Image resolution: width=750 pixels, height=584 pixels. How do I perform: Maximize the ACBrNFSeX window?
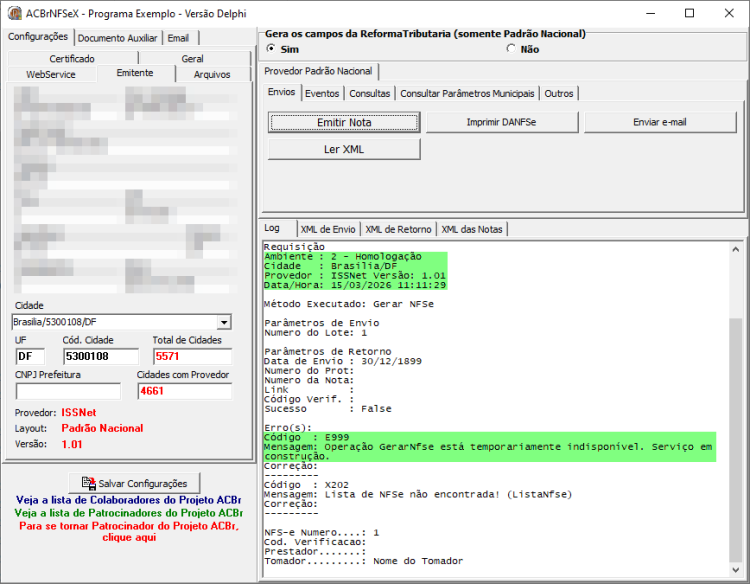(x=689, y=13)
